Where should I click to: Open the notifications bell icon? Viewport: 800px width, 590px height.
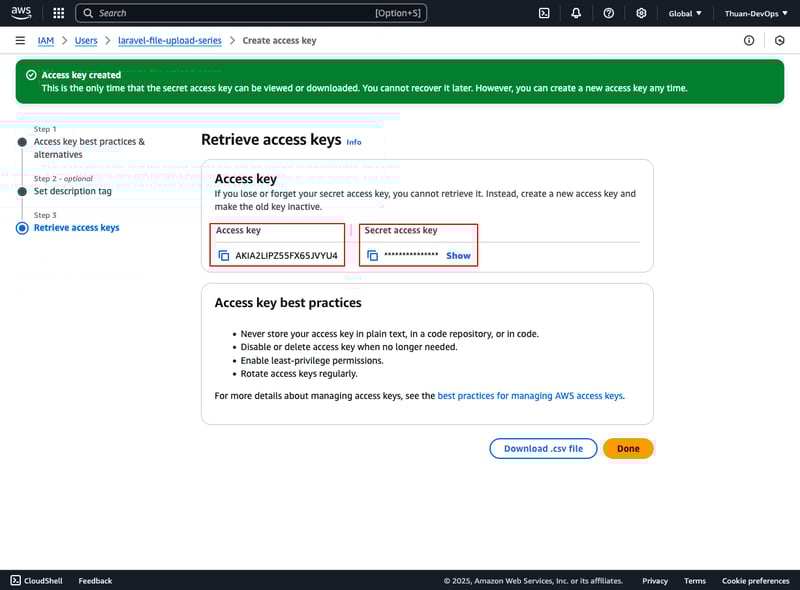point(576,13)
